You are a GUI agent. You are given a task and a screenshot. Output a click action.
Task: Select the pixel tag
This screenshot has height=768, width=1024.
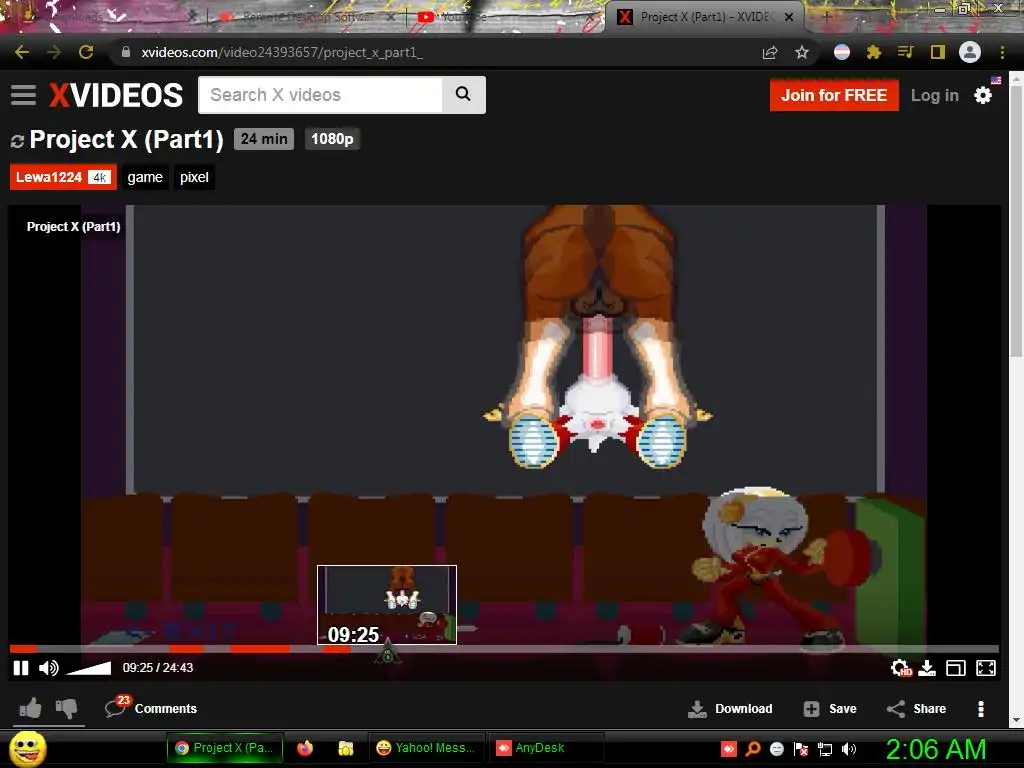[194, 177]
